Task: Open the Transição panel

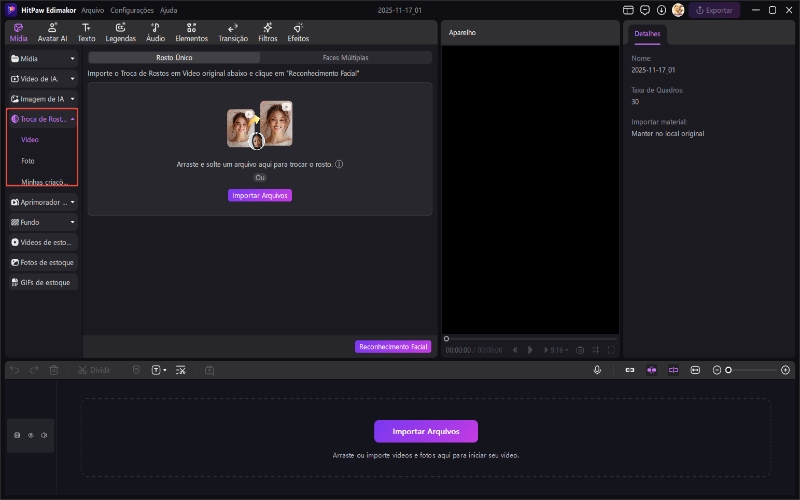Action: click(233, 32)
